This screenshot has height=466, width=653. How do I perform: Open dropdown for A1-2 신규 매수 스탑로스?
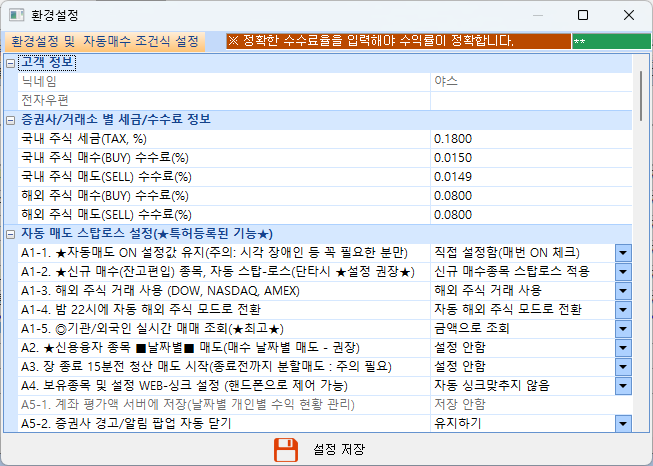coord(622,272)
